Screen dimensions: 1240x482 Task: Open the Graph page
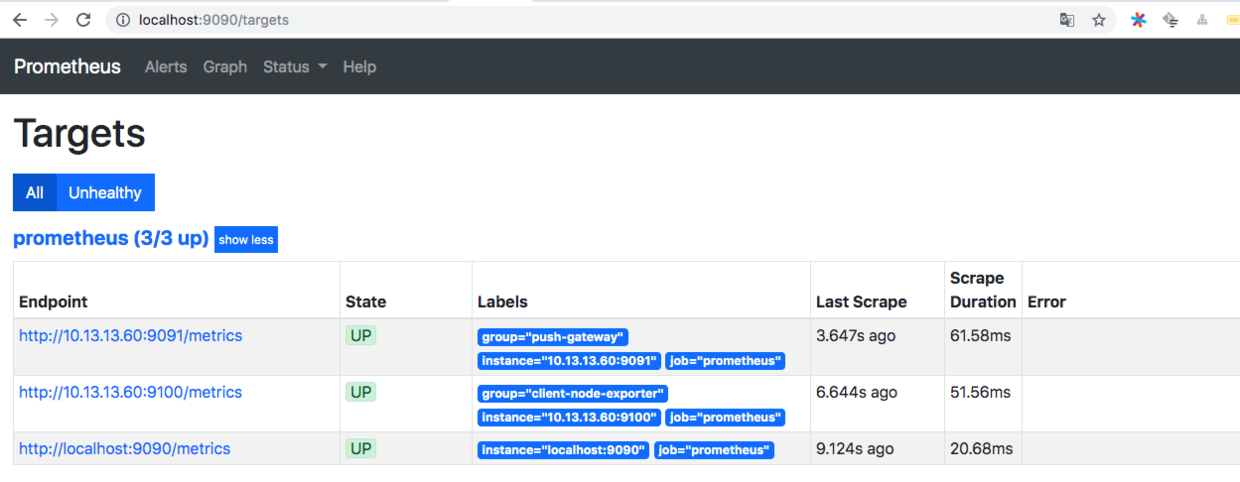pyautogui.click(x=225, y=67)
